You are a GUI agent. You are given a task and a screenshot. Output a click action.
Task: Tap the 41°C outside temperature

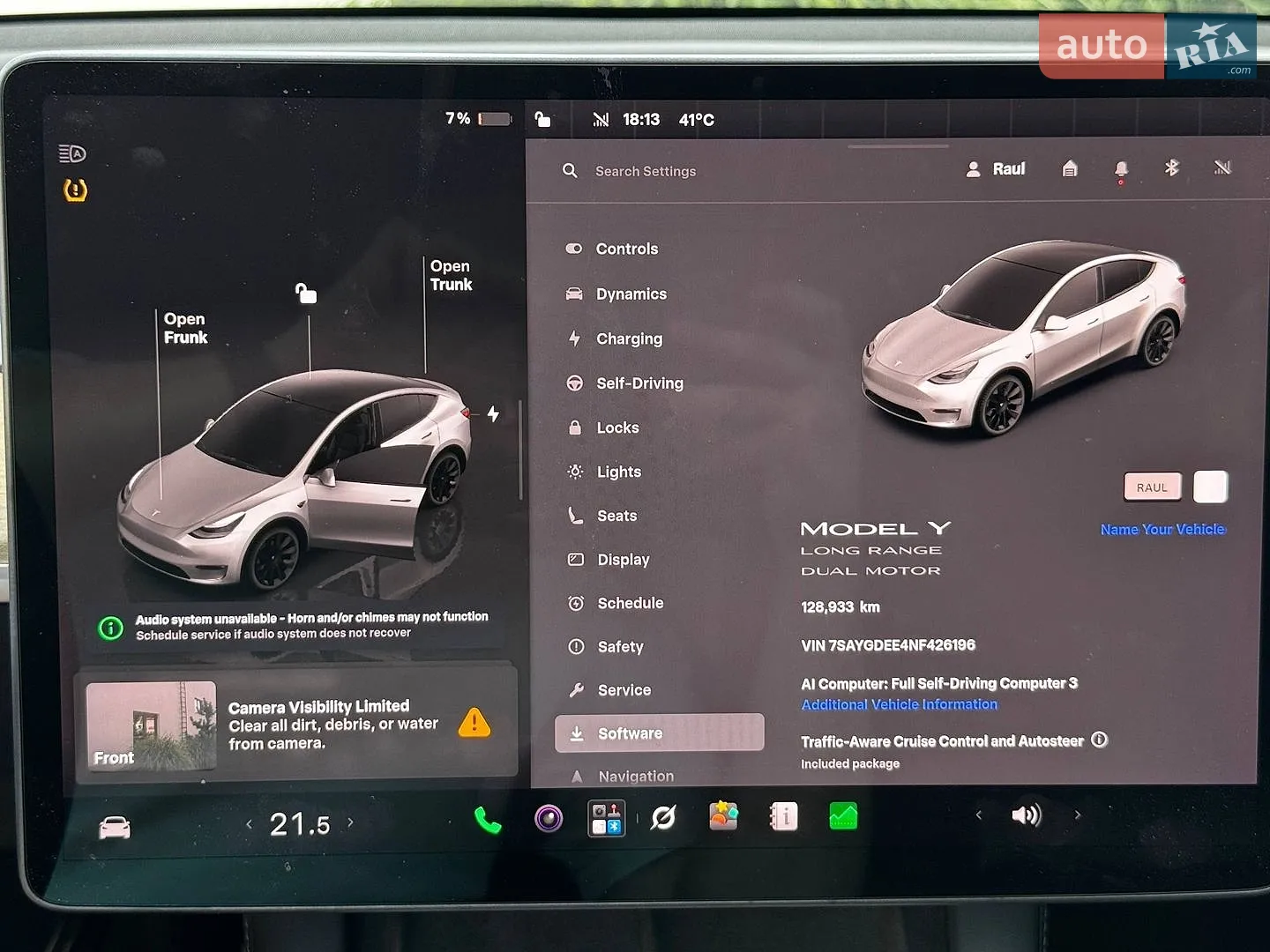coord(697,120)
